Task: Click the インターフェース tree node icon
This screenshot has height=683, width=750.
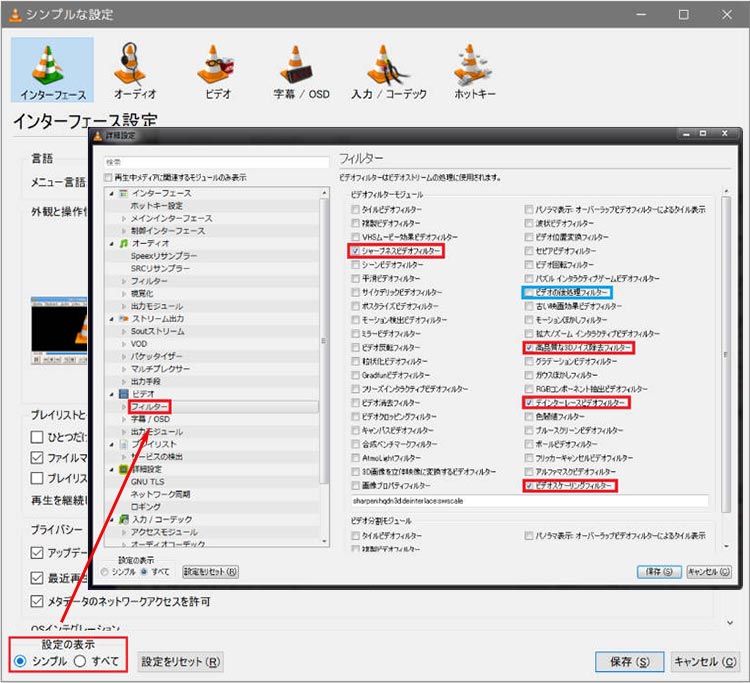Action: click(123, 193)
